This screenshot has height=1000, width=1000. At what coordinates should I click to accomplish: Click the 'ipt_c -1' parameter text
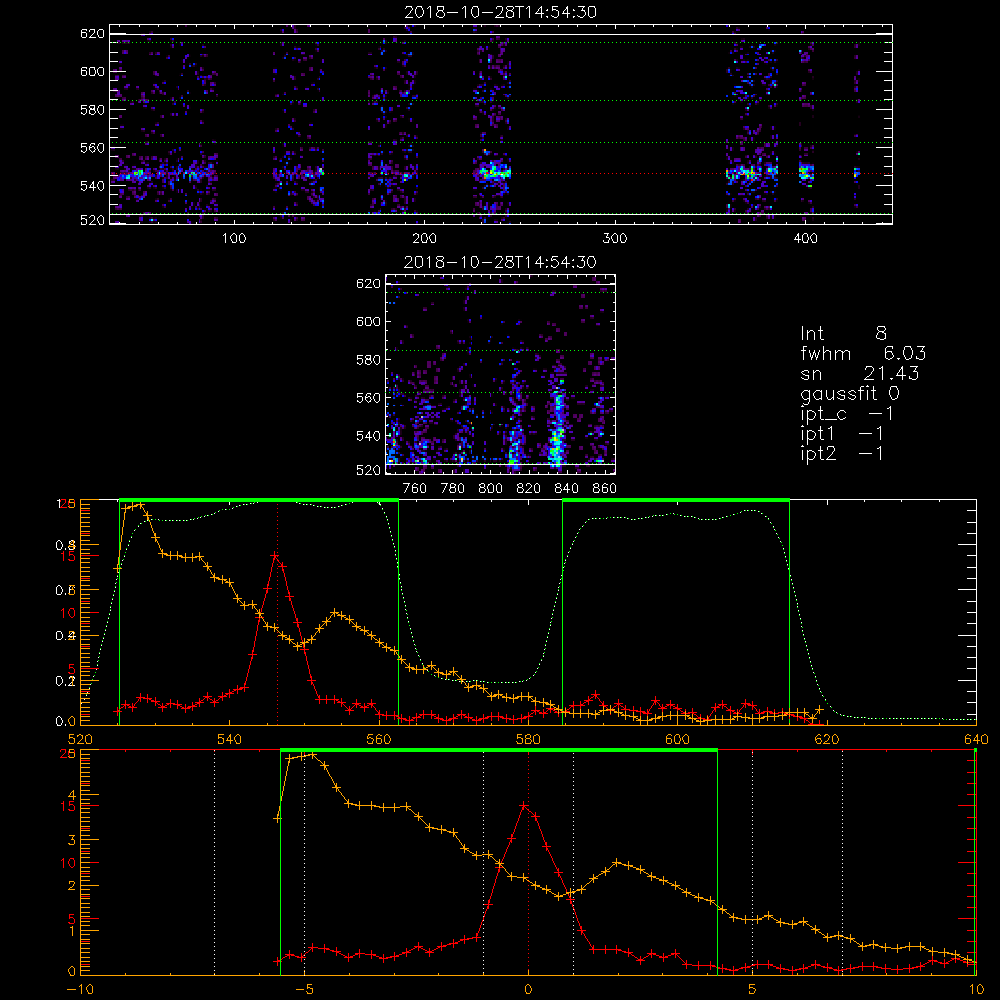pyautogui.click(x=847, y=415)
